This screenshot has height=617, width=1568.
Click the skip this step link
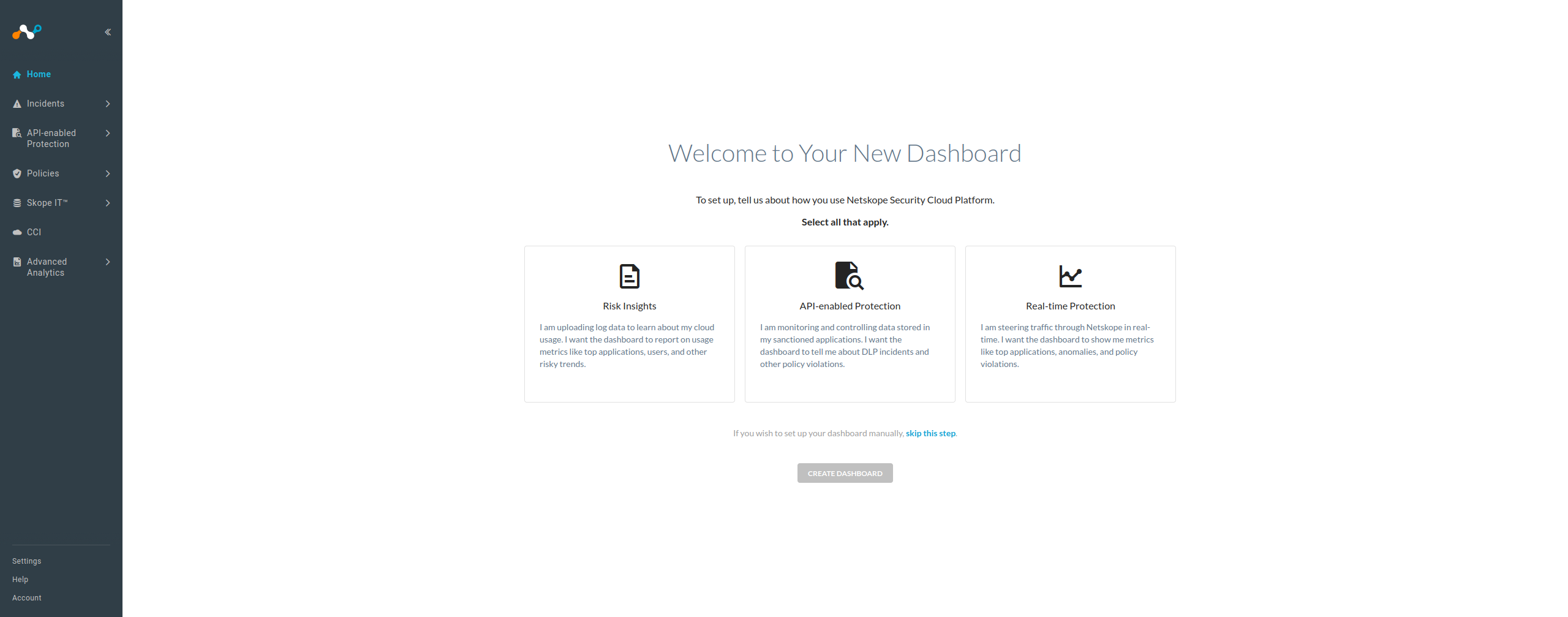[x=930, y=433]
